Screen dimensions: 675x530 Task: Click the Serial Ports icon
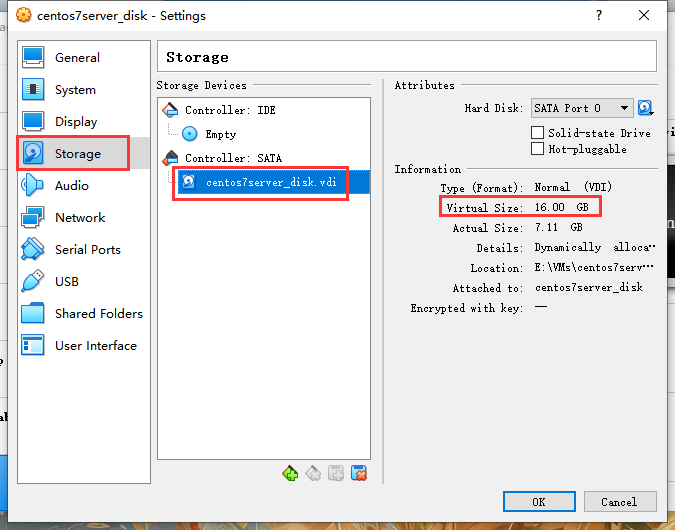(x=33, y=249)
